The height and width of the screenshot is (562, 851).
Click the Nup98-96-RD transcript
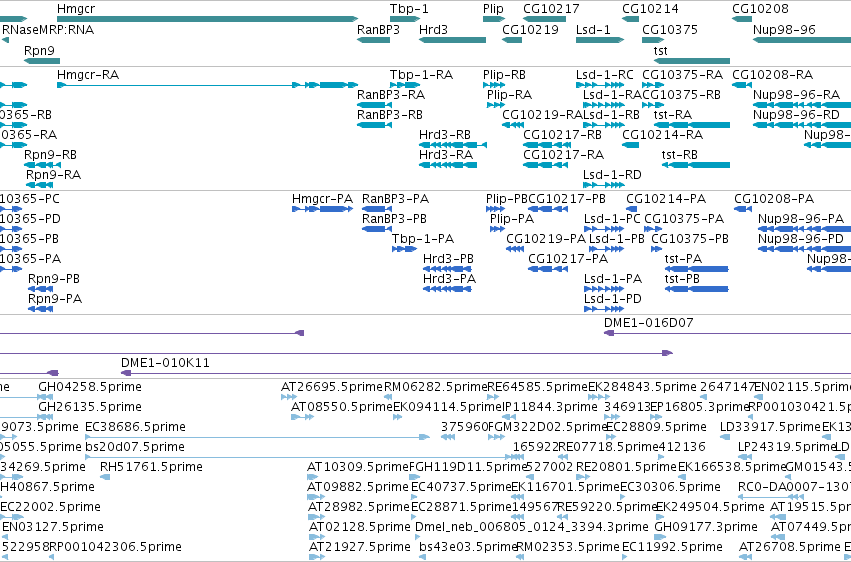[802, 125]
